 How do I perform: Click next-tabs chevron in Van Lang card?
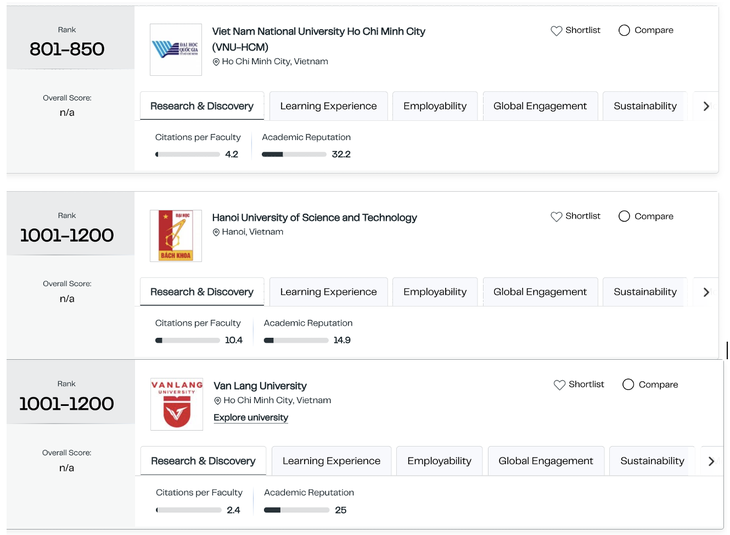(x=711, y=461)
